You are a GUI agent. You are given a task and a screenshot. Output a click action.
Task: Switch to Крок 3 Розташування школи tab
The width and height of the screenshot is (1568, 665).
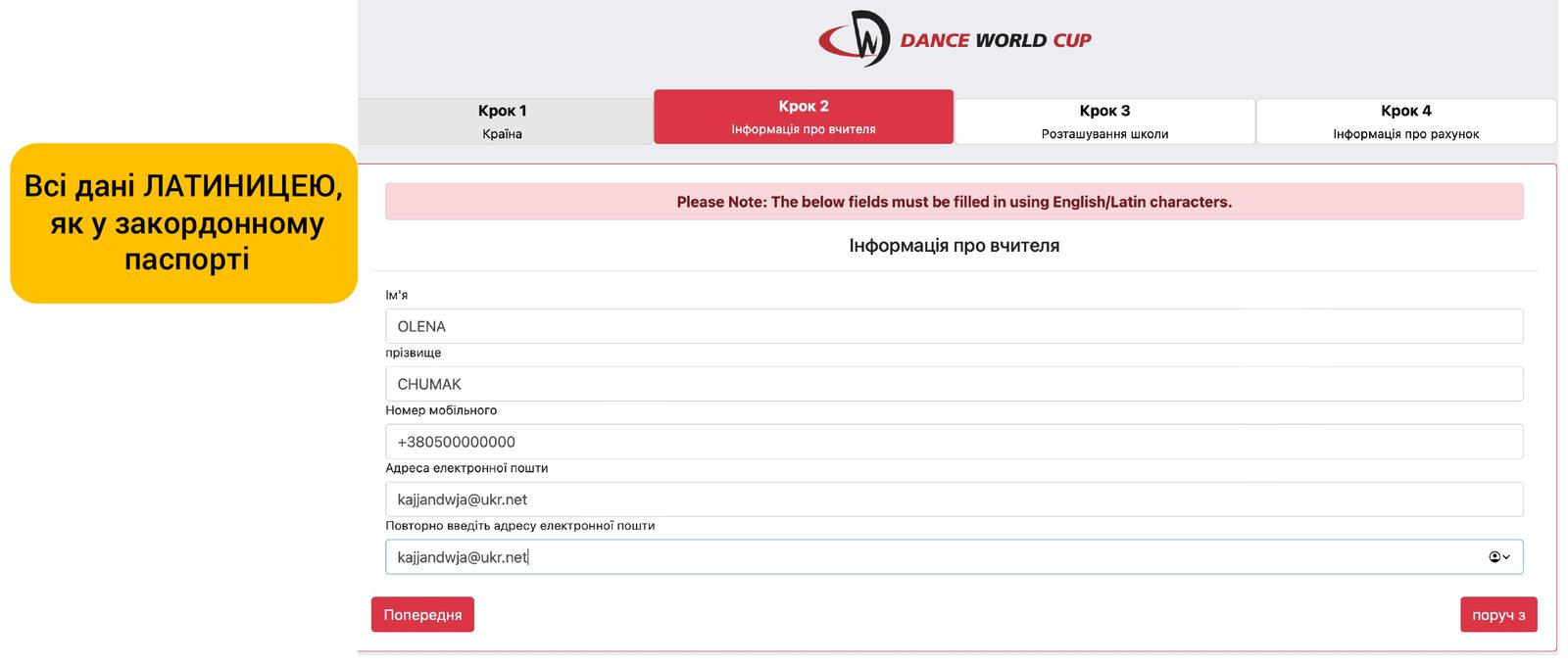tap(1104, 121)
